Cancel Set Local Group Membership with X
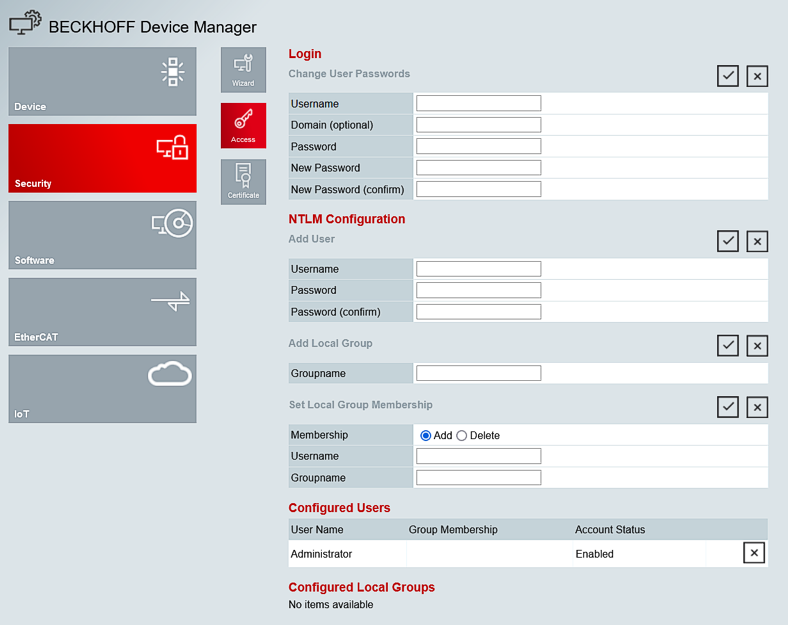Screen dimensions: 788x625 757,407
